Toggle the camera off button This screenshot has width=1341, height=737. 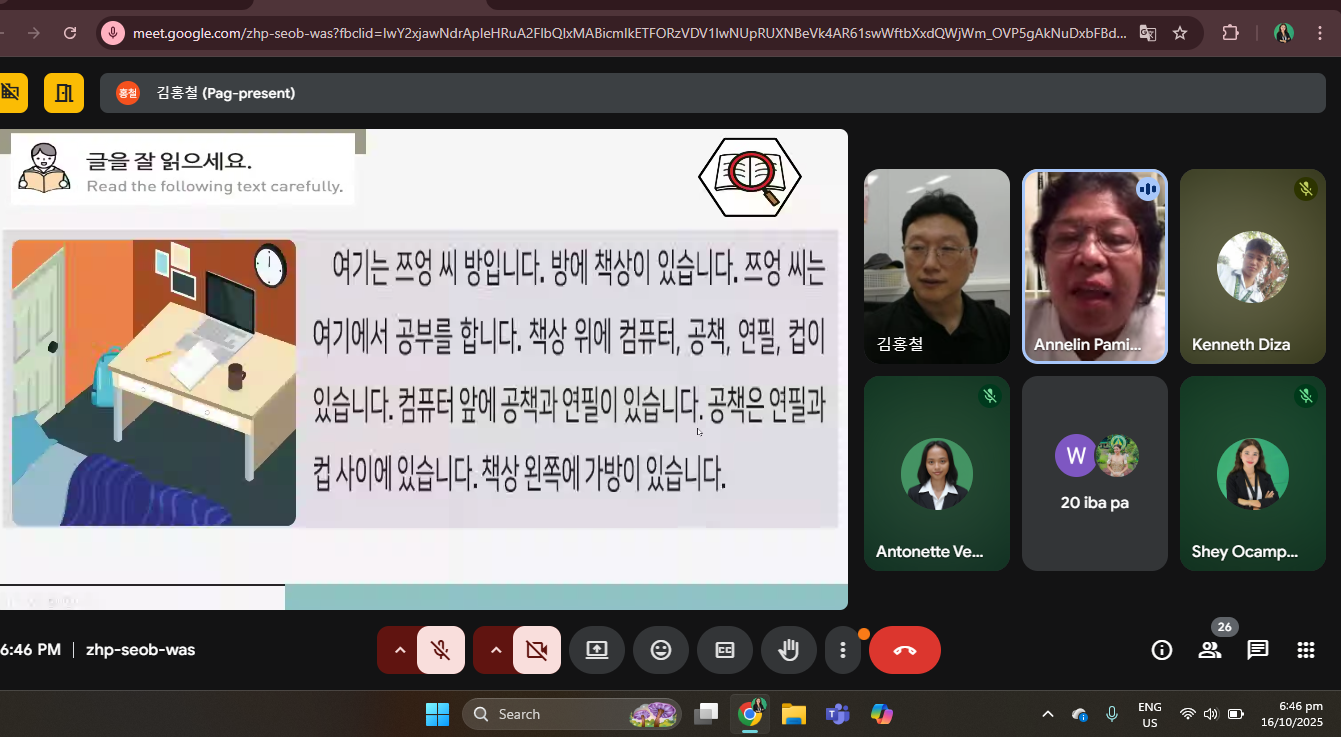pyautogui.click(x=537, y=650)
